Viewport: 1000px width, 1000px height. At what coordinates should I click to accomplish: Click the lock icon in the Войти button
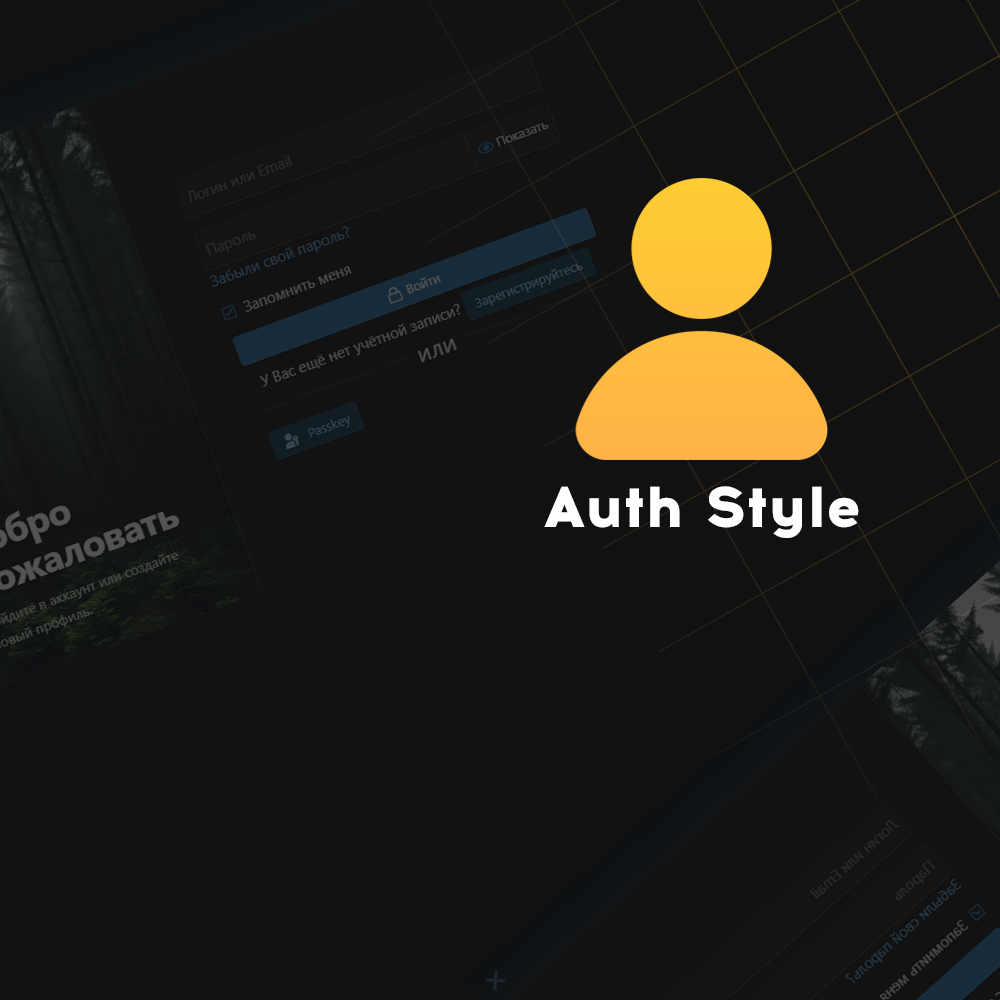click(x=395, y=293)
